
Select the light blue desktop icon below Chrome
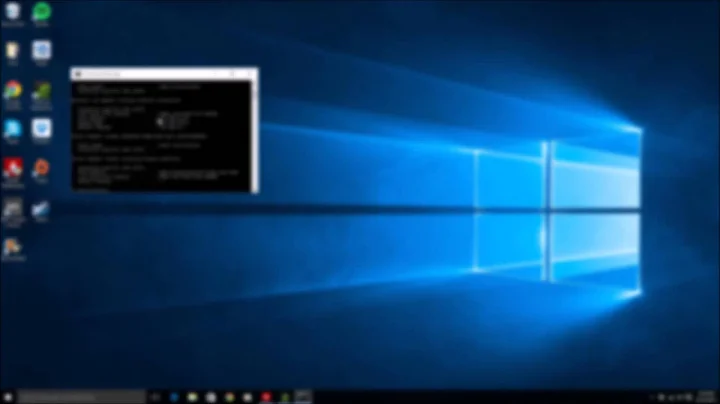point(12,129)
